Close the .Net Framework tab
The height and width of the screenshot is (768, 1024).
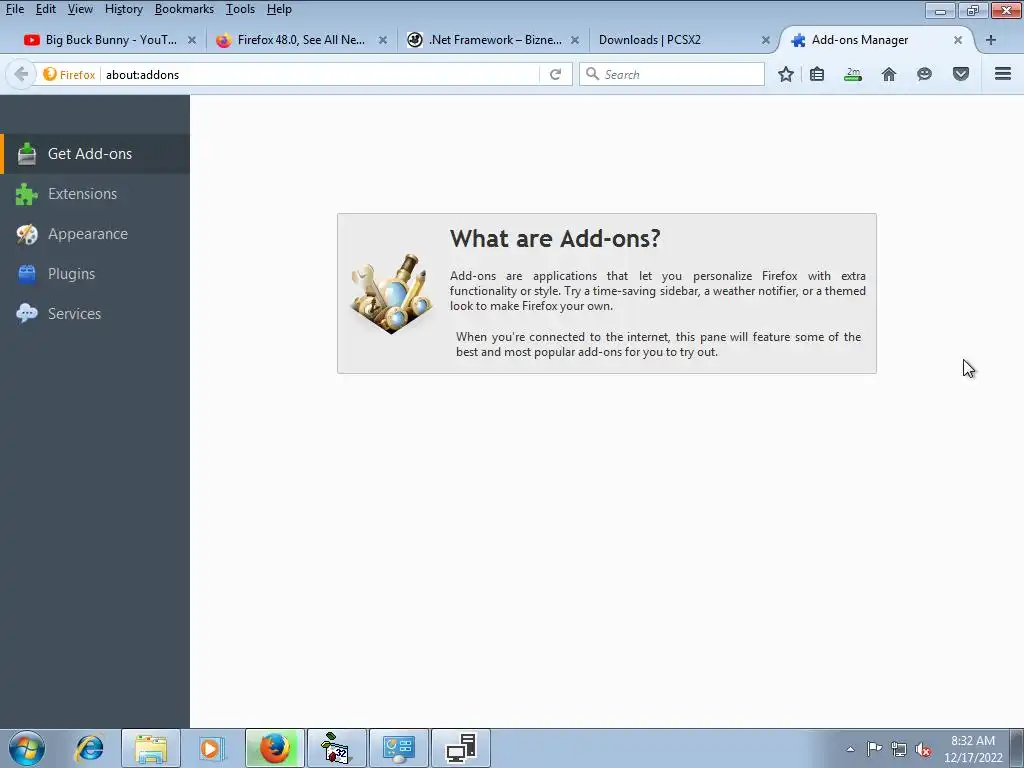[575, 40]
